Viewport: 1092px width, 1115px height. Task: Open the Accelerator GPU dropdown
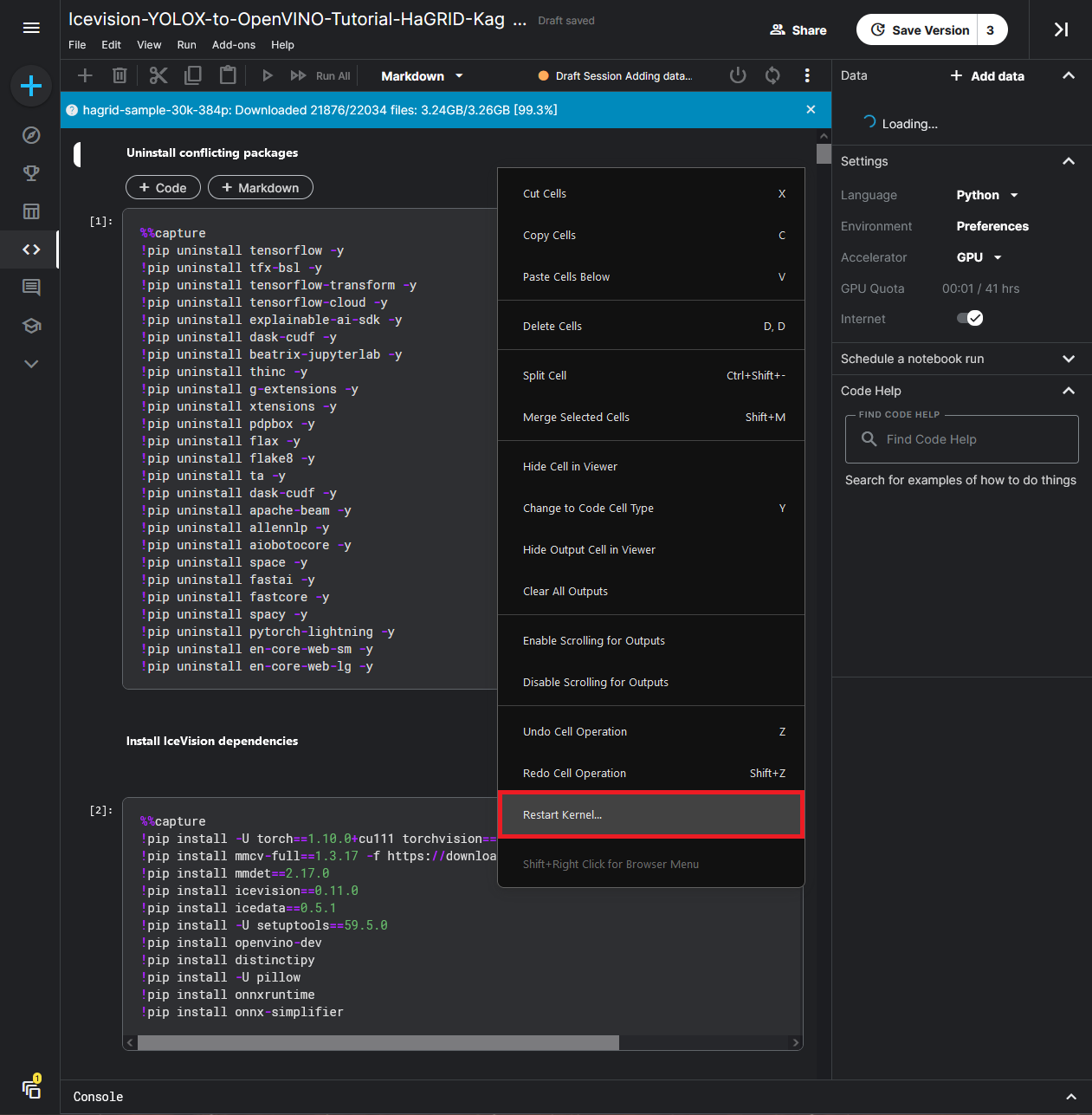[x=979, y=257]
